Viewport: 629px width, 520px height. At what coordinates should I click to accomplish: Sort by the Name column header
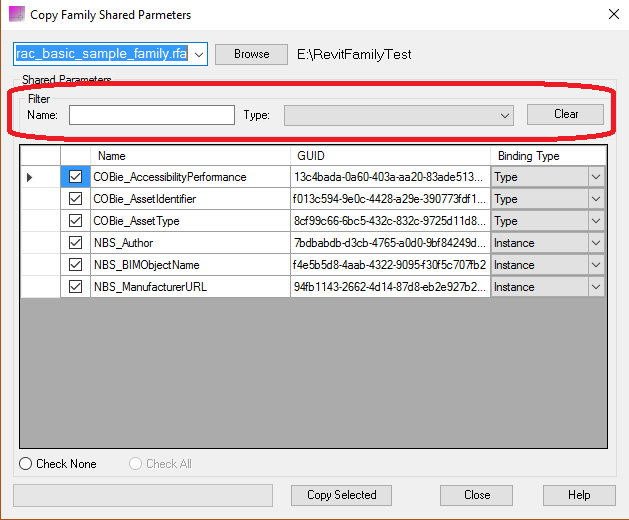(x=190, y=156)
